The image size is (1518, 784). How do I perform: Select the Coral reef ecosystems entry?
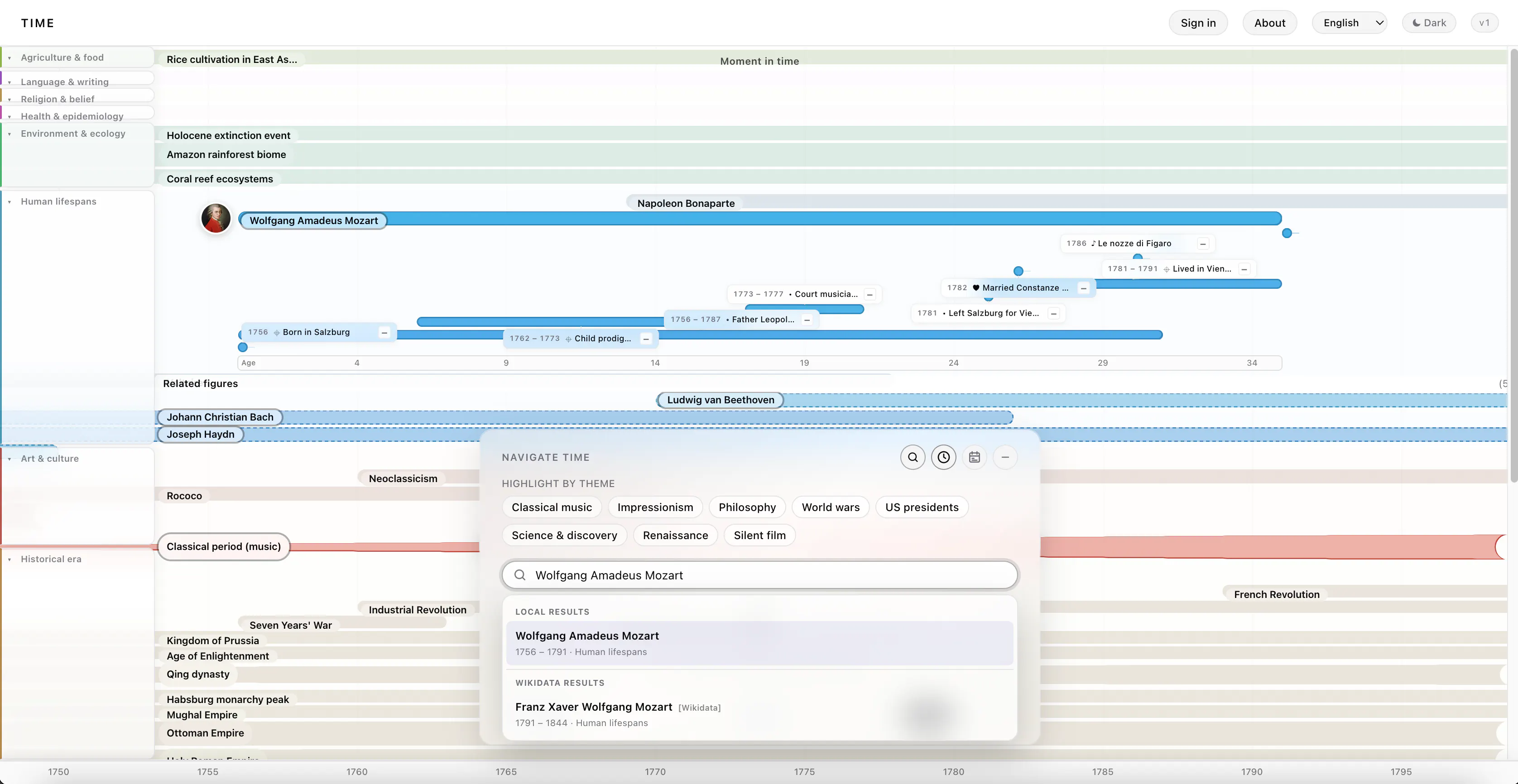click(x=219, y=179)
